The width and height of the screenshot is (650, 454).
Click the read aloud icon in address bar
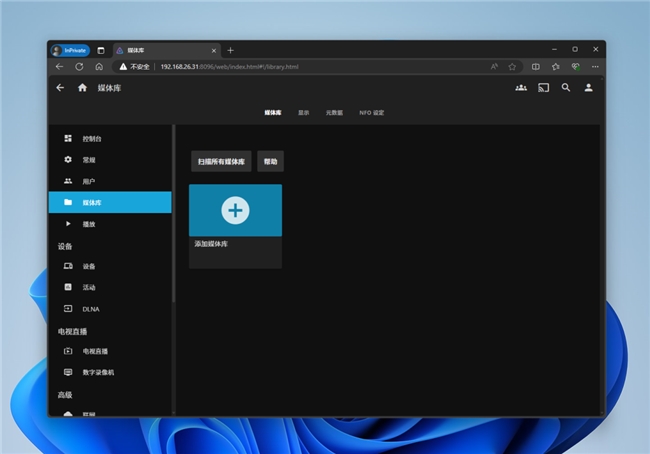[x=494, y=67]
